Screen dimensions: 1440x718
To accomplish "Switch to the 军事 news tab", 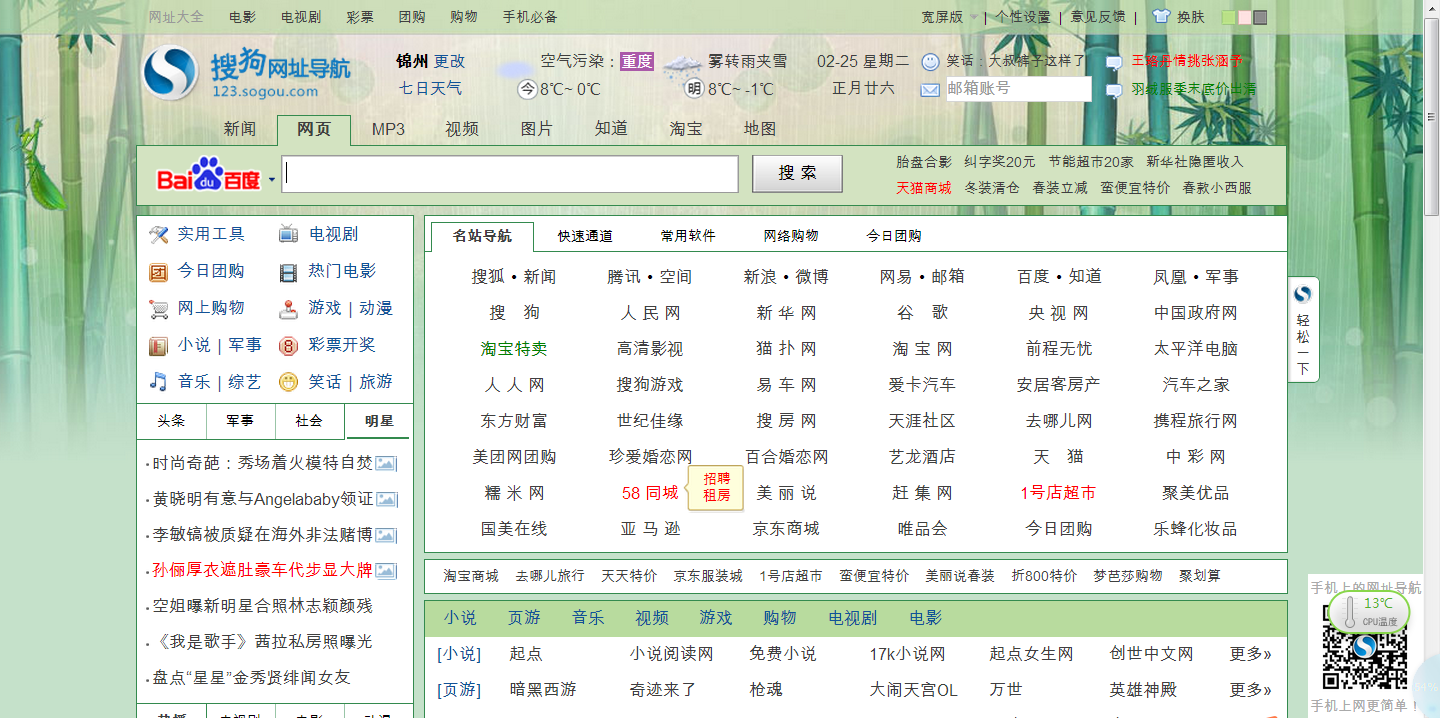I will tap(240, 421).
